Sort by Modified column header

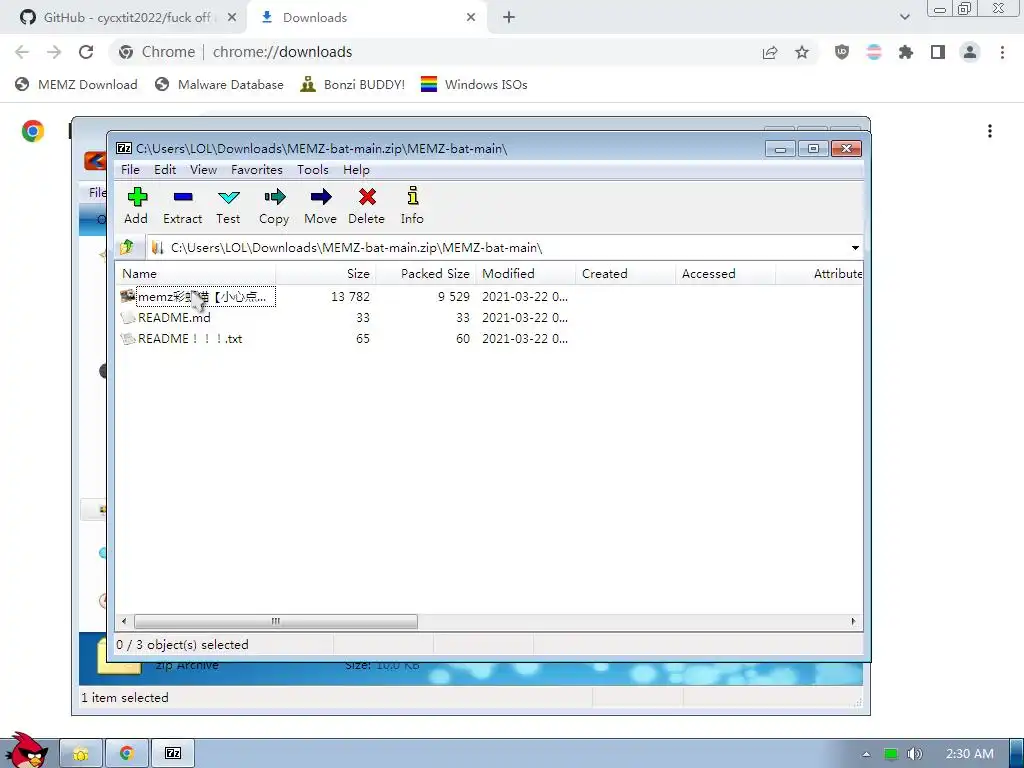tap(526, 274)
